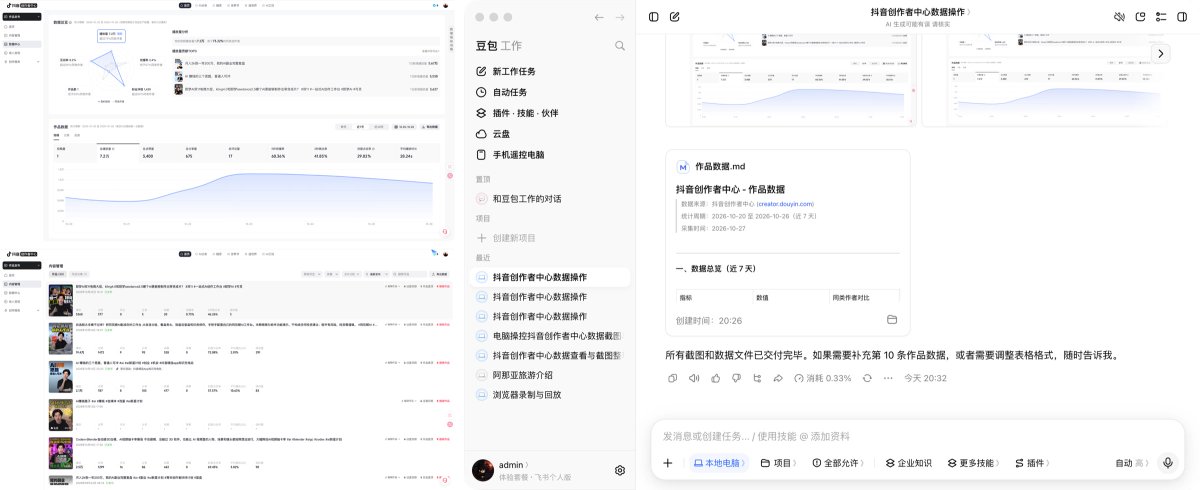This screenshot has width=1200, height=490.
Task: Focus the message input field
Action: pos(917,436)
